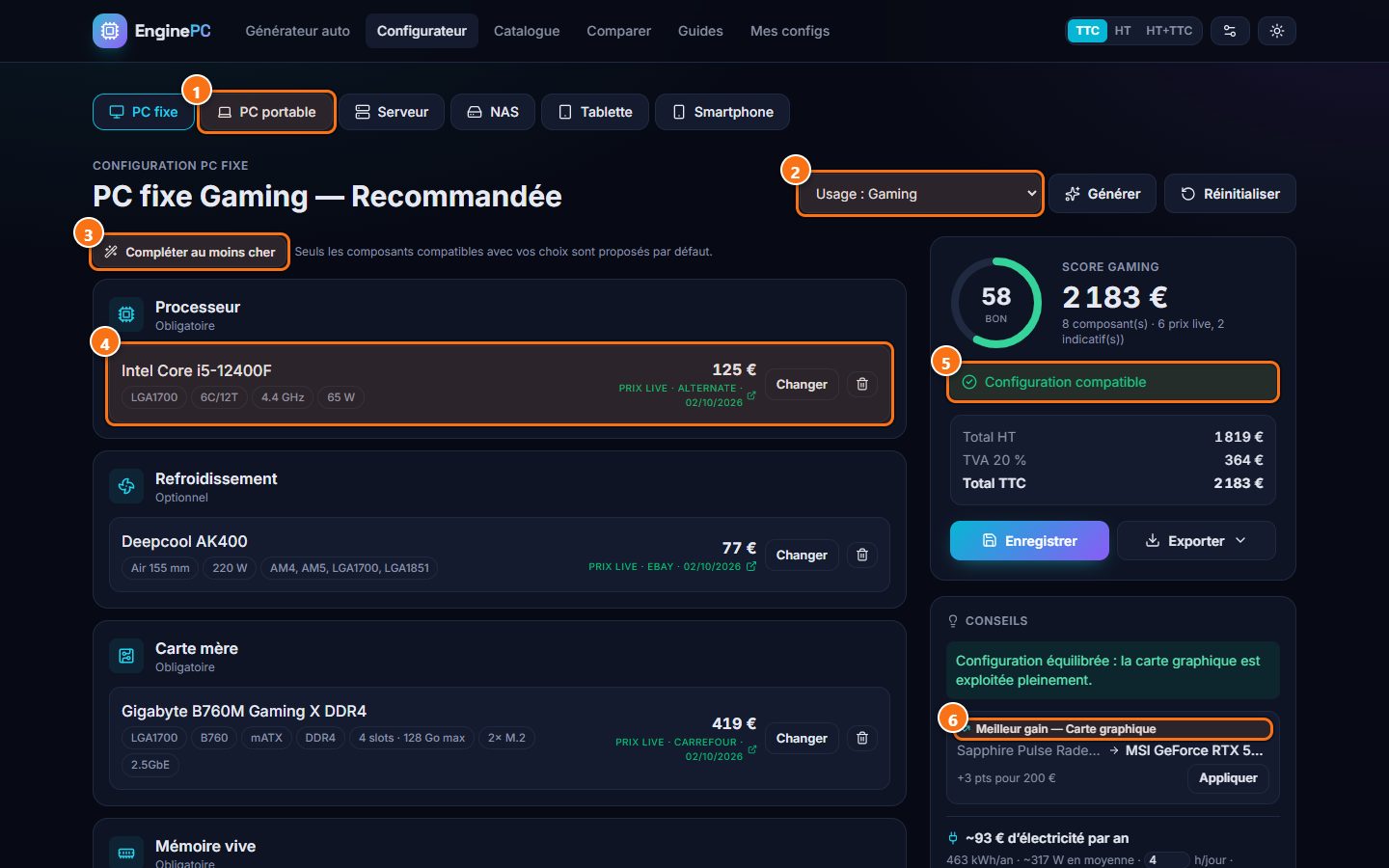Screen dimensions: 1389x868
Task: Open Guides from top navigation
Action: pos(700,31)
